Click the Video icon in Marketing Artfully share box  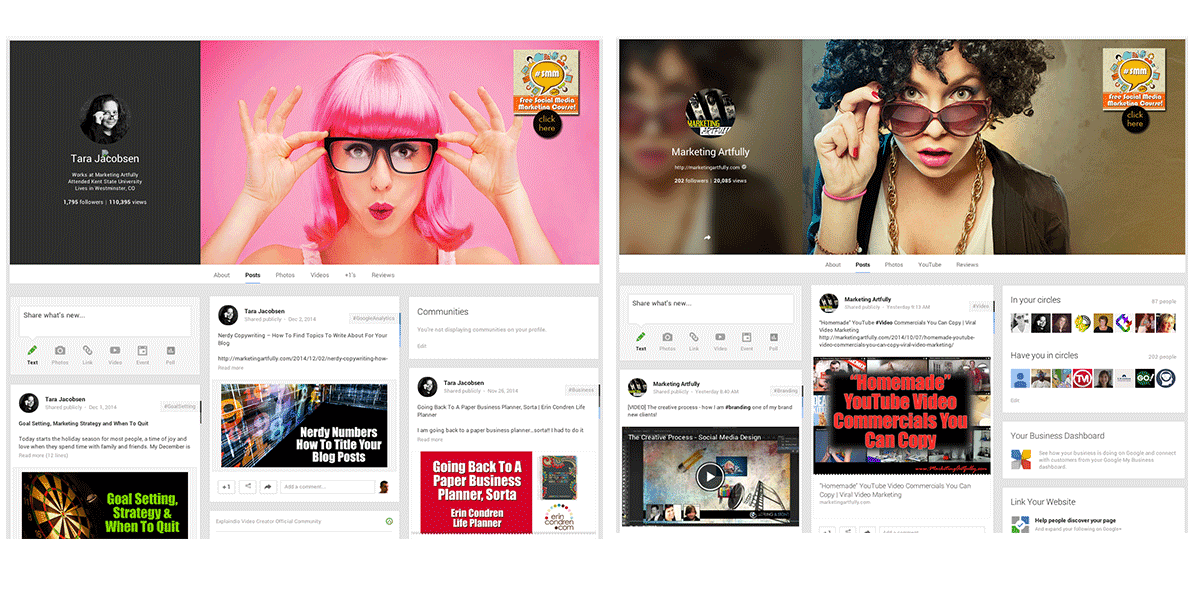point(720,337)
